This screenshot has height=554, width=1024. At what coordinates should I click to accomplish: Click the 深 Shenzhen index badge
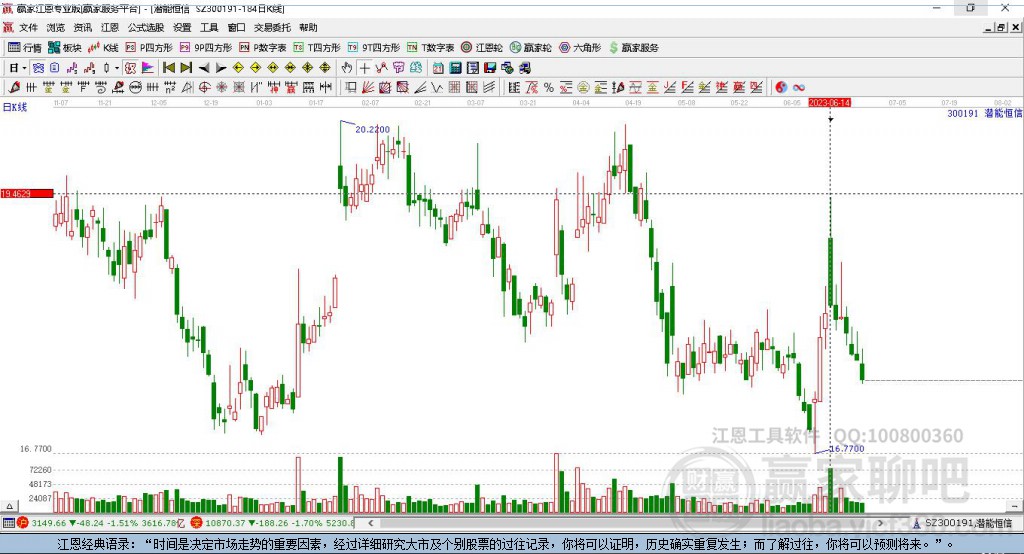point(196,523)
